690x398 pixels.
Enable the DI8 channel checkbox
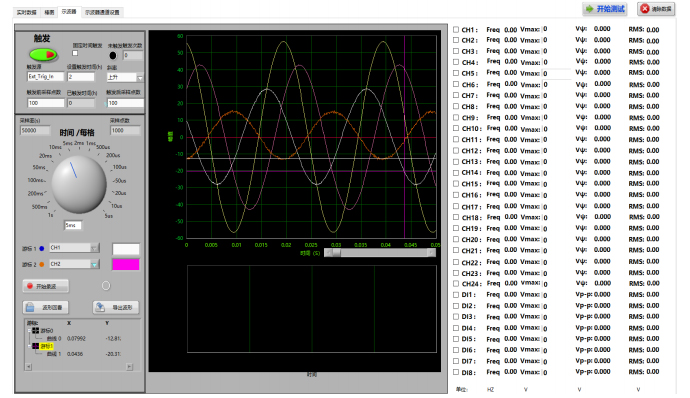(x=456, y=372)
